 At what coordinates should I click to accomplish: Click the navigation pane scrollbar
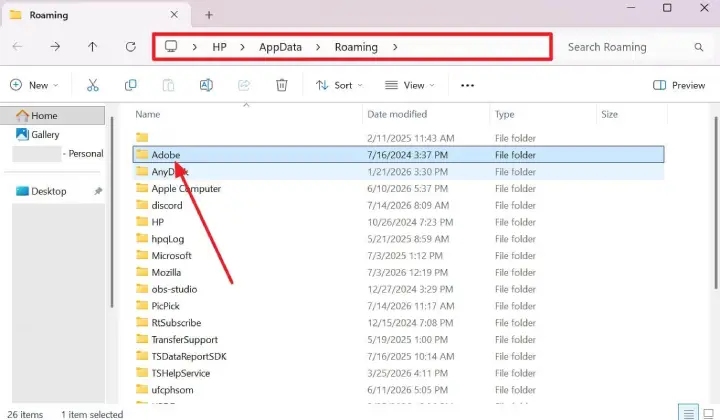[x=112, y=212]
